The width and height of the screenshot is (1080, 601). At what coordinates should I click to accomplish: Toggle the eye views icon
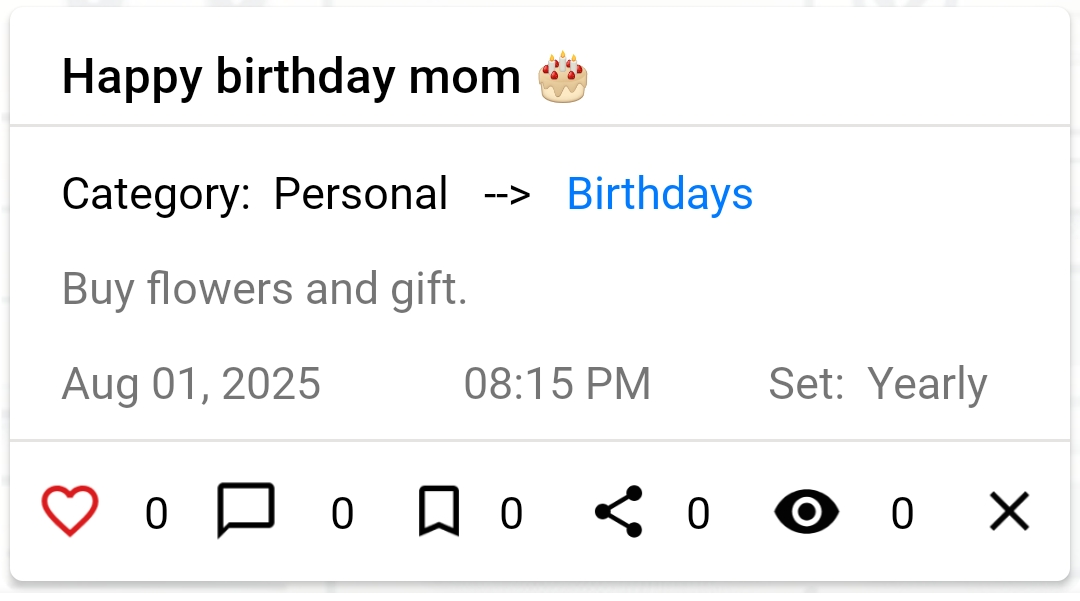tap(807, 512)
